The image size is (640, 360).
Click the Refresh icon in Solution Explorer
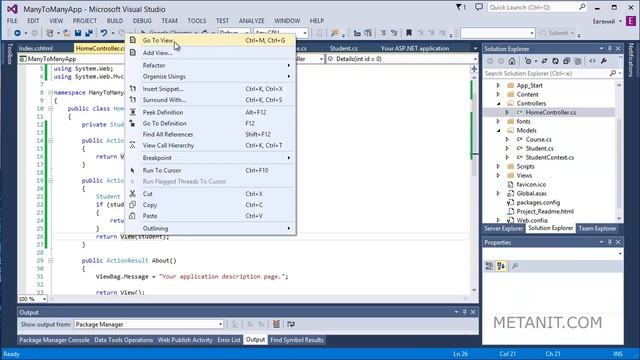[x=556, y=61]
